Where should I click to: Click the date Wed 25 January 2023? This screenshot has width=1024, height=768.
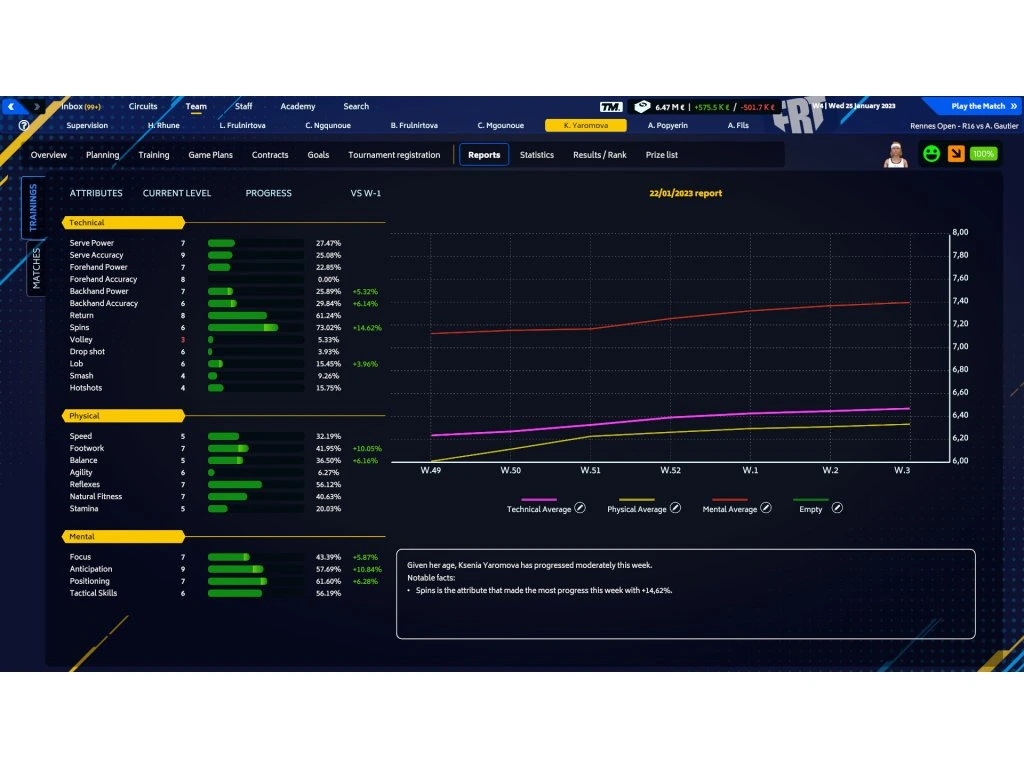click(862, 106)
